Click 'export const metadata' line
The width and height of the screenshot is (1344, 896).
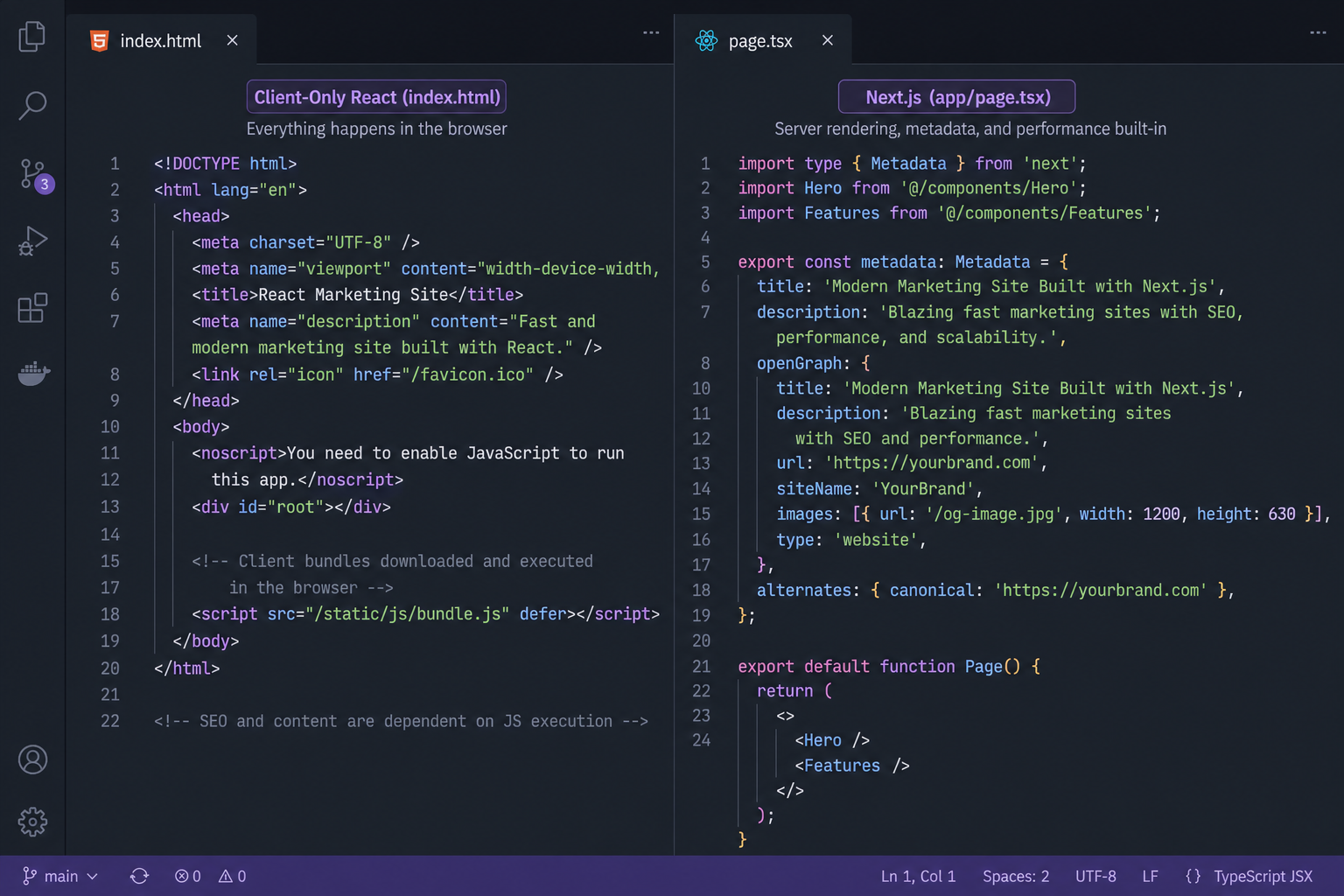click(x=903, y=262)
